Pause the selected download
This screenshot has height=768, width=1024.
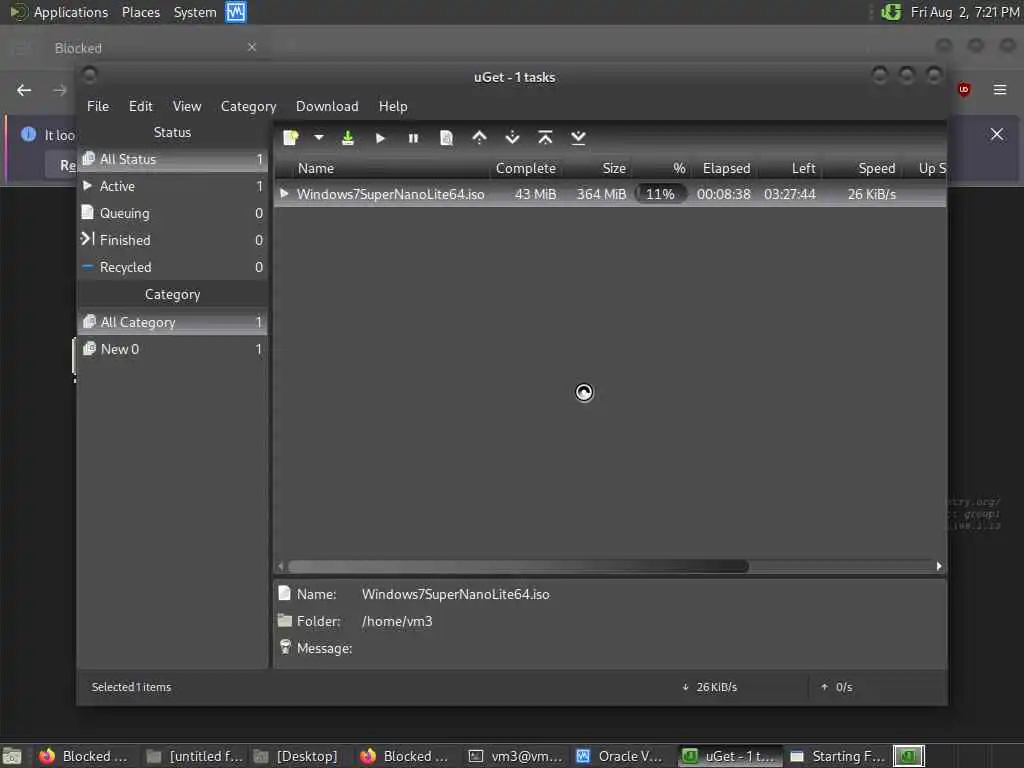[x=413, y=138]
